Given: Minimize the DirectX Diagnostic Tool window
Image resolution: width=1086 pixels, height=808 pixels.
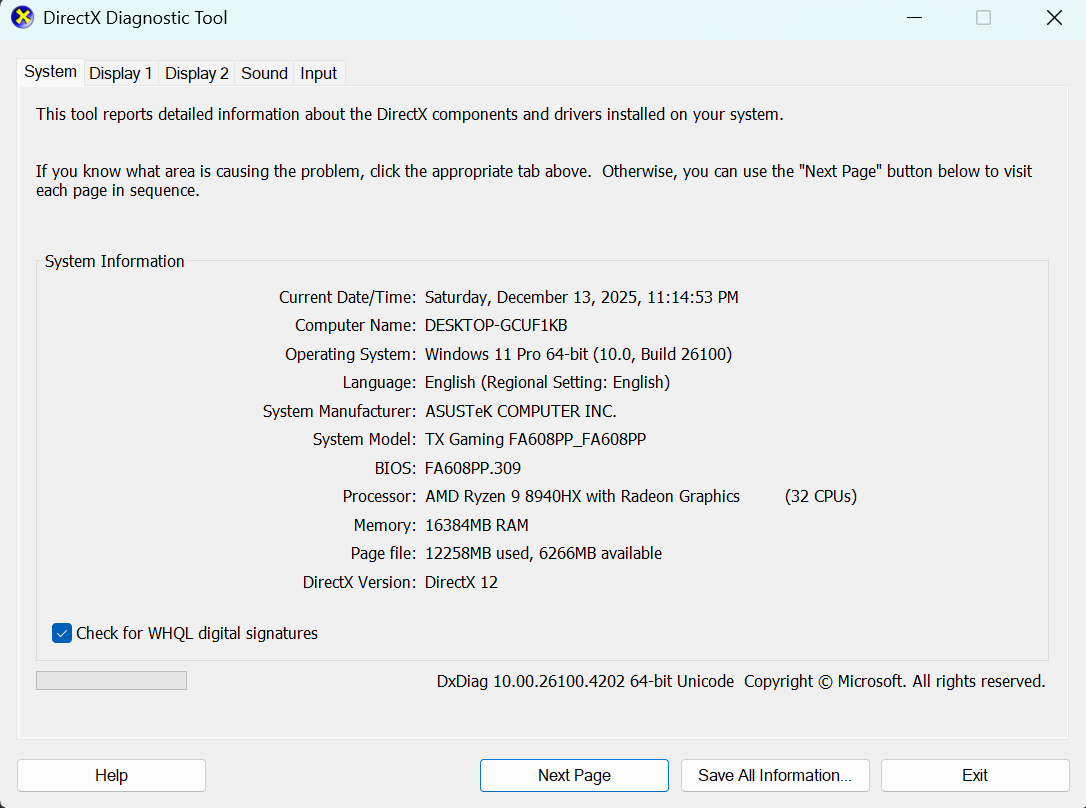Looking at the screenshot, I should tap(914, 18).
